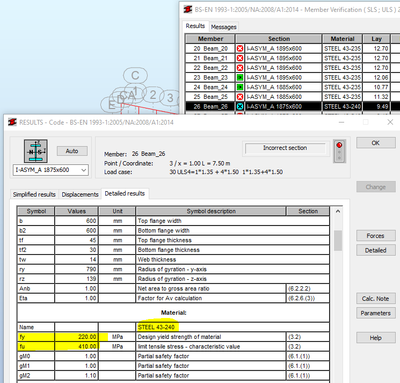The height and width of the screenshot is (383, 400).
Task: Select the 20 Beam_20 row
Action: 292,49
